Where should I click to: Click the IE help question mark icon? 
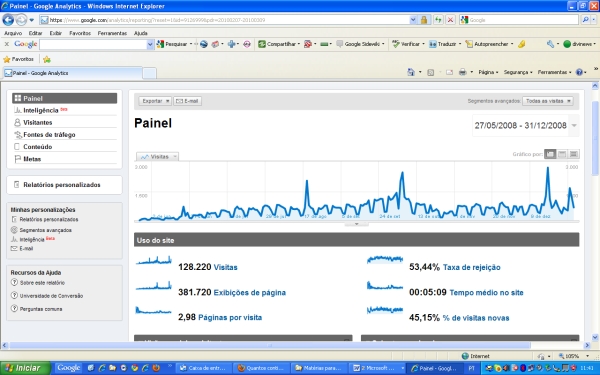click(x=579, y=72)
